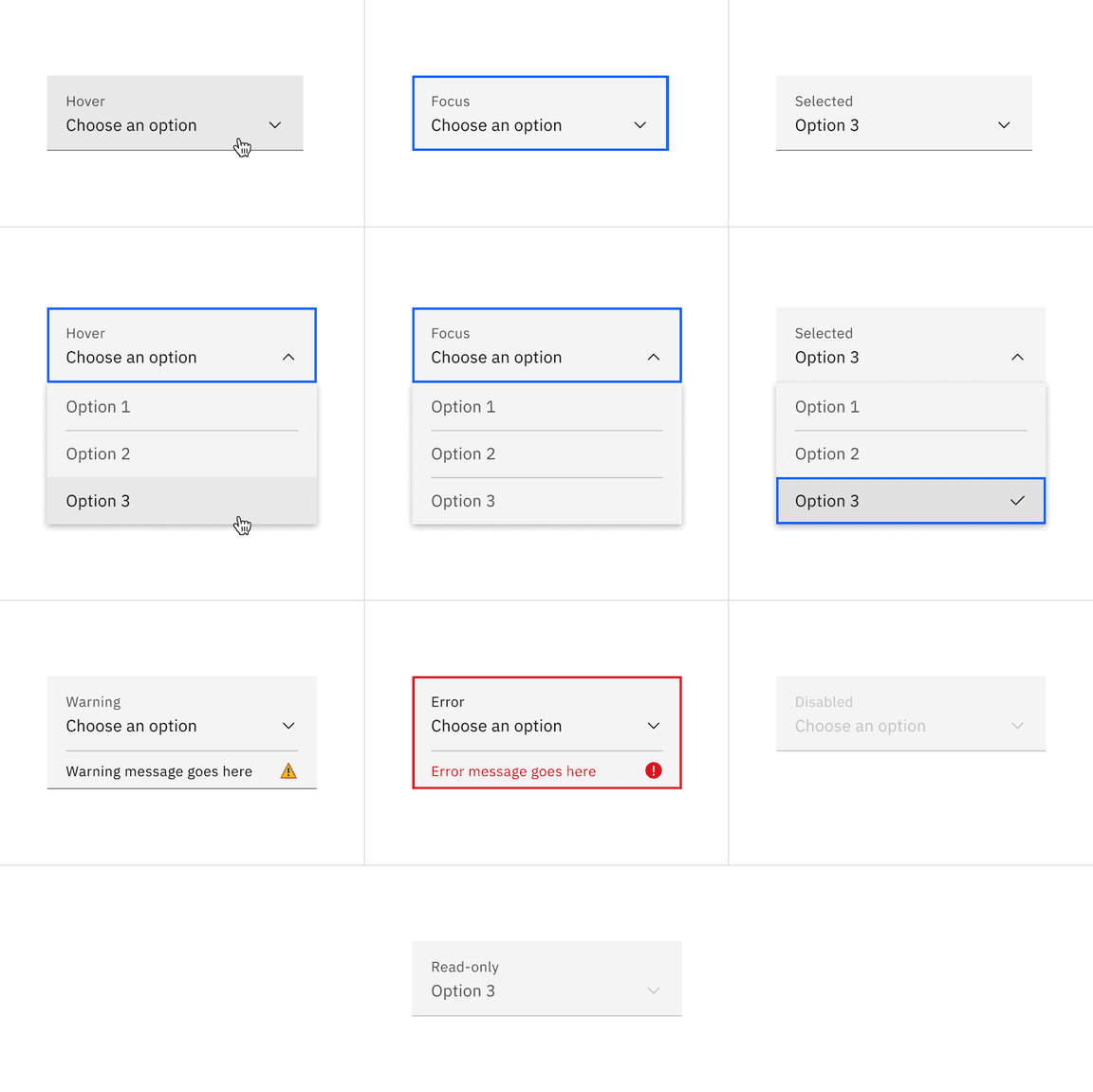Click the chevron on the Selected Option 3 field

tap(1003, 124)
